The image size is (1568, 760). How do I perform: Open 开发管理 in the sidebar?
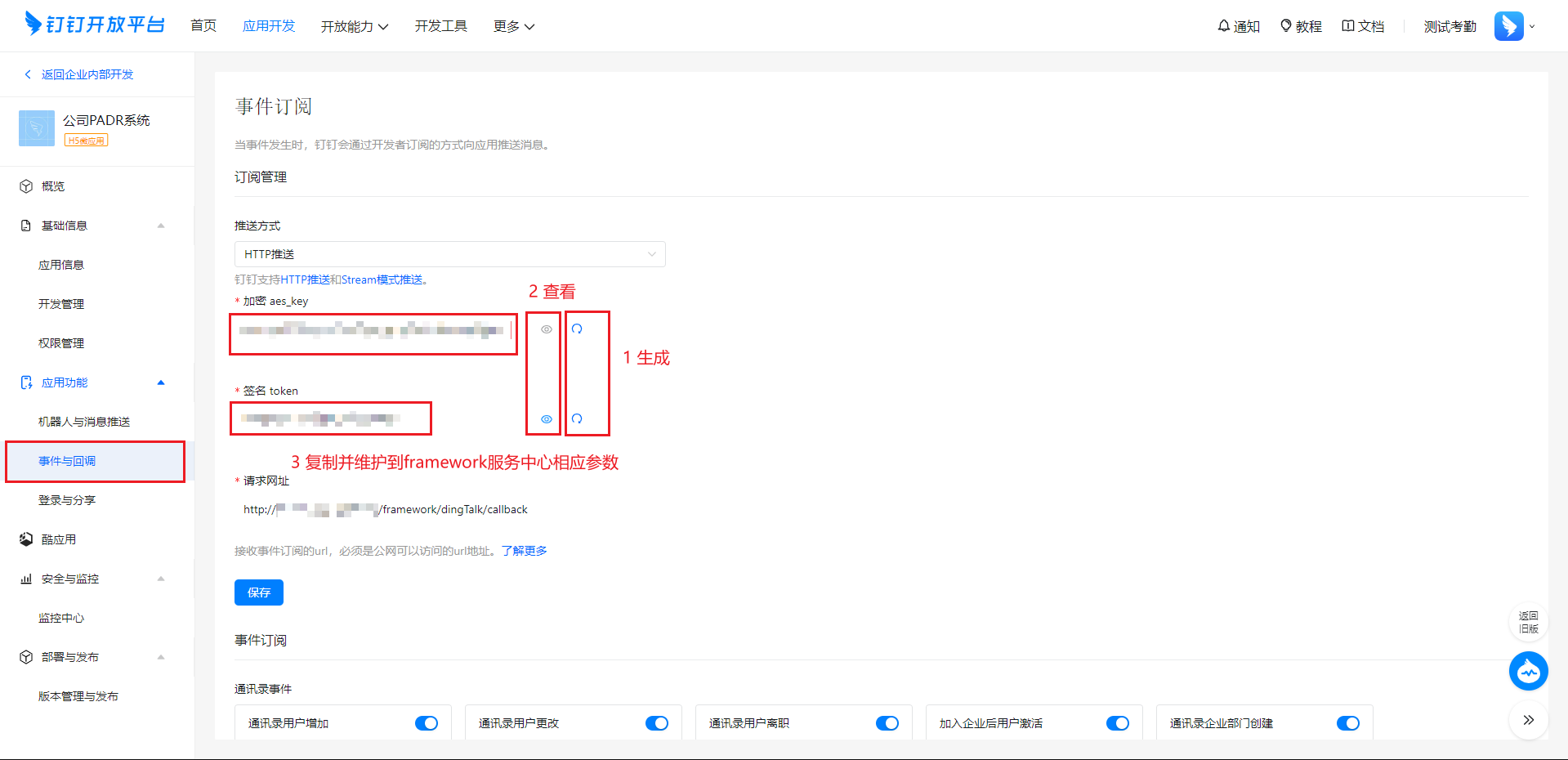[x=61, y=304]
